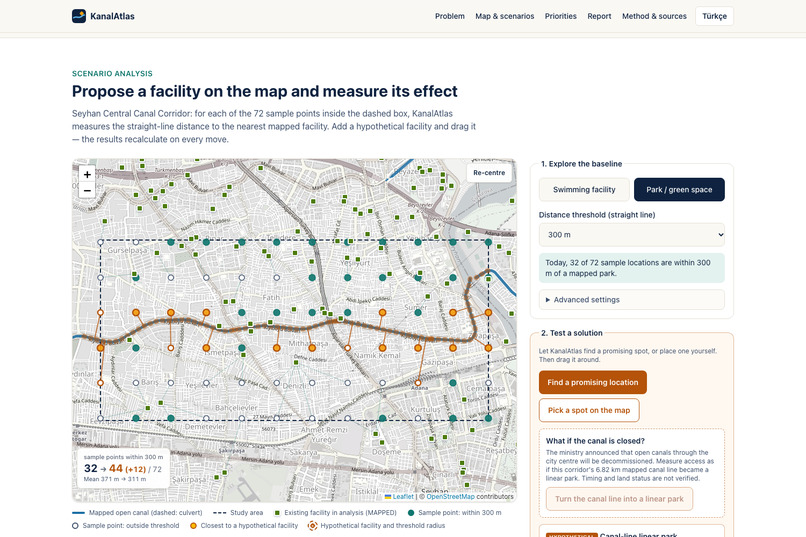806x537 pixels.
Task: Open the Problem nav item
Action: click(450, 16)
